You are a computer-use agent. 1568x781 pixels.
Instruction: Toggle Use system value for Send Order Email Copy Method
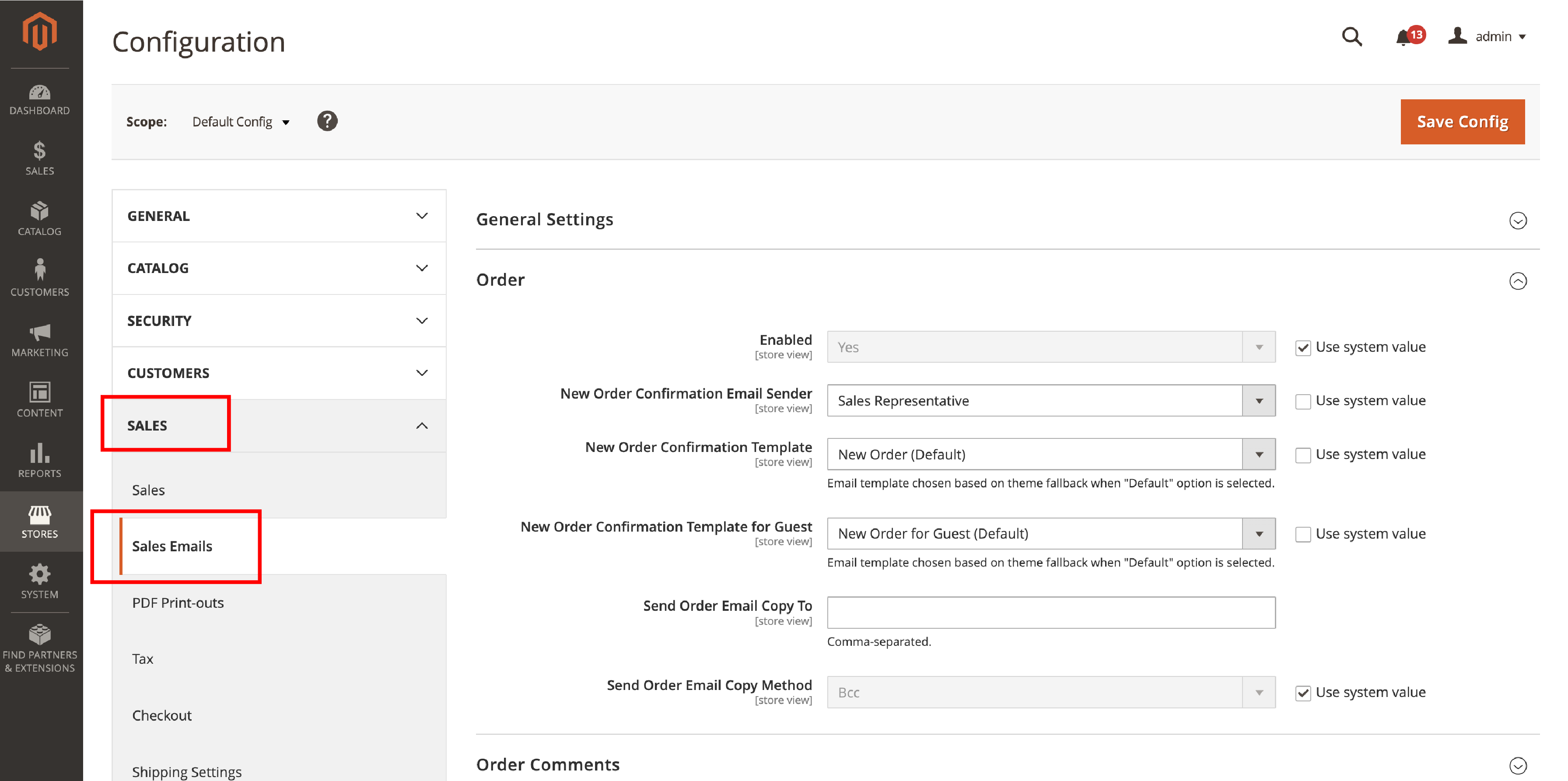(1303, 693)
